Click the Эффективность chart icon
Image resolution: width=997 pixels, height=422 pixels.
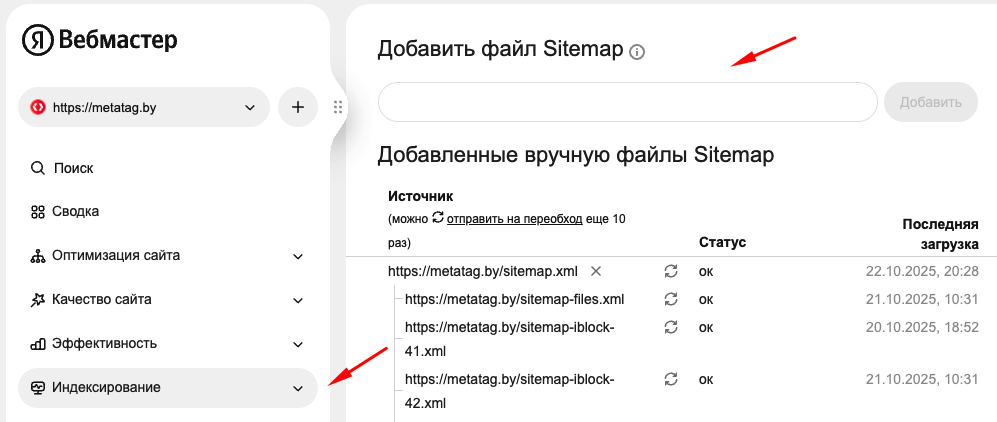[38, 344]
